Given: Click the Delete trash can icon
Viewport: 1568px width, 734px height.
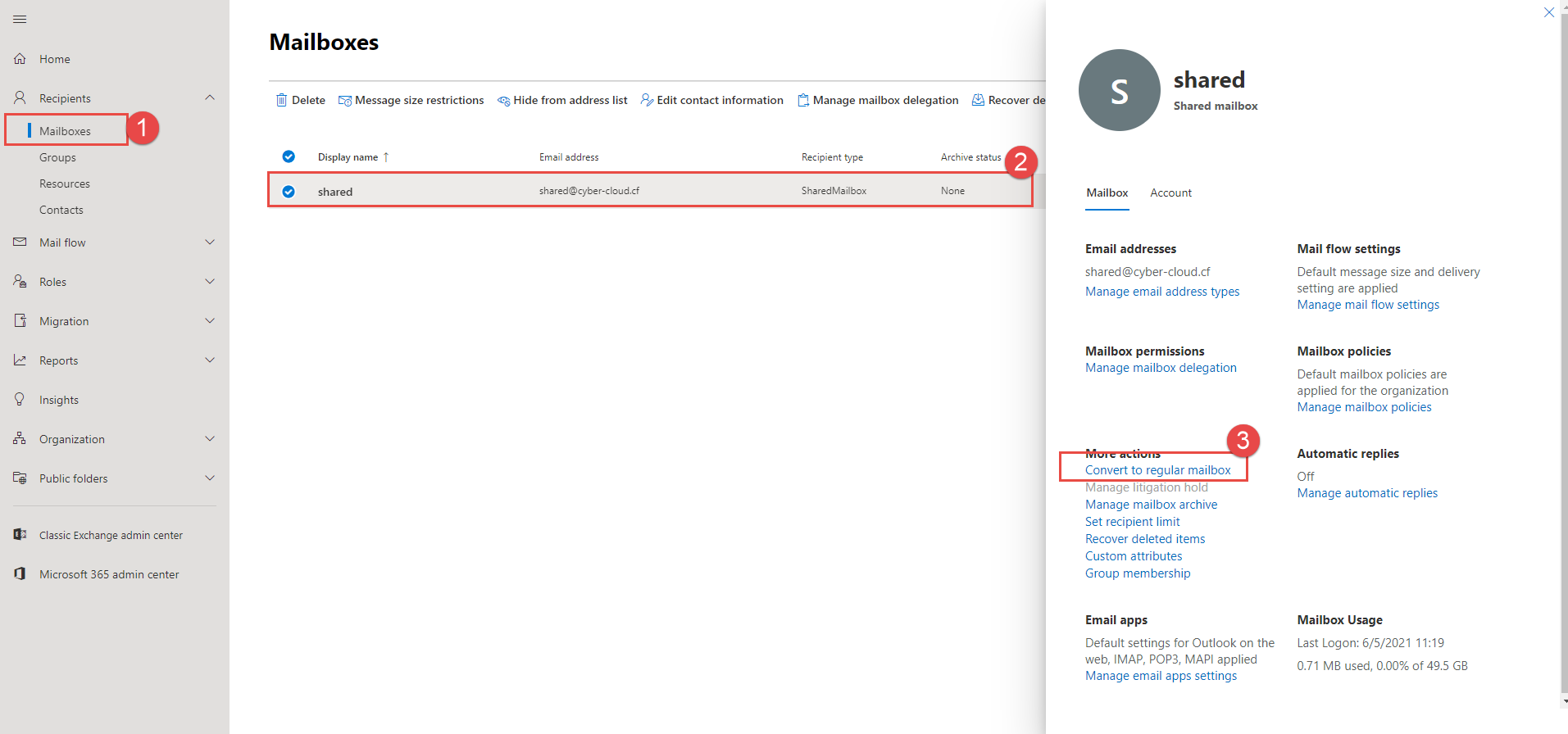Looking at the screenshot, I should (x=281, y=100).
